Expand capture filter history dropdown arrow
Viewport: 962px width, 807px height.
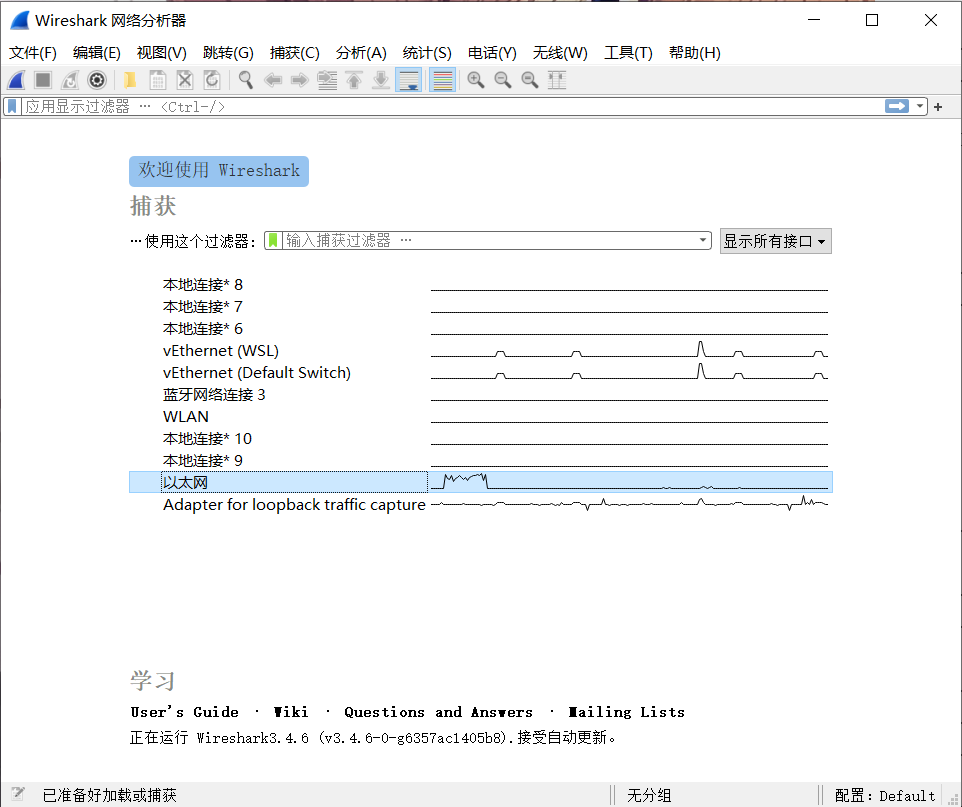[x=703, y=241]
